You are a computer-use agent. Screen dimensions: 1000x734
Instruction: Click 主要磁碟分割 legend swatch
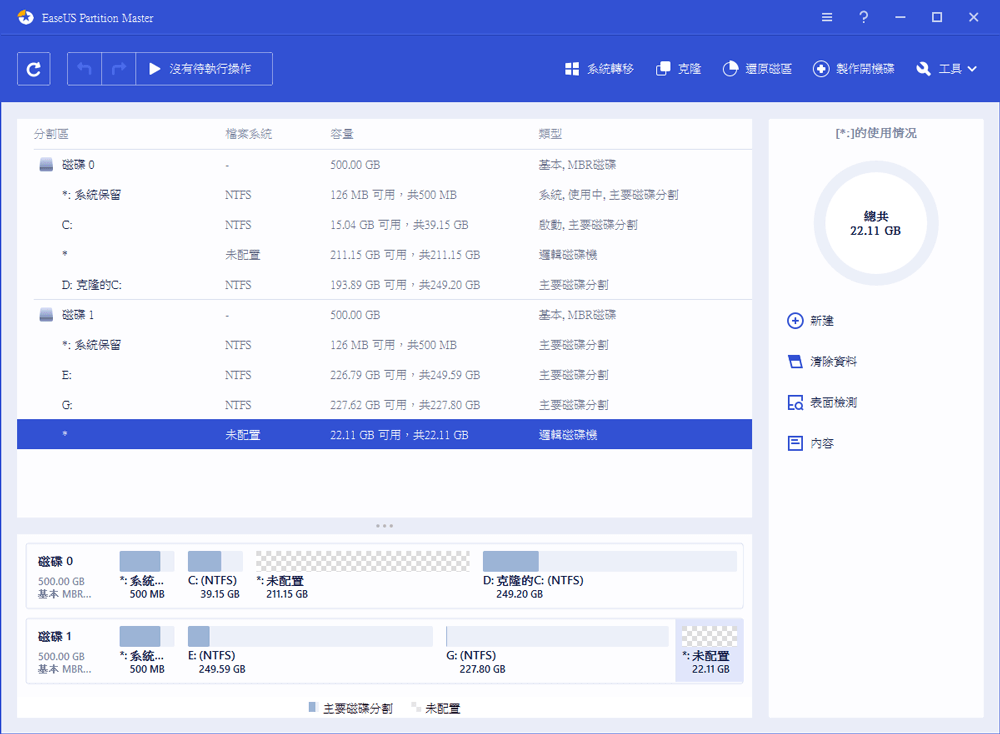click(312, 707)
